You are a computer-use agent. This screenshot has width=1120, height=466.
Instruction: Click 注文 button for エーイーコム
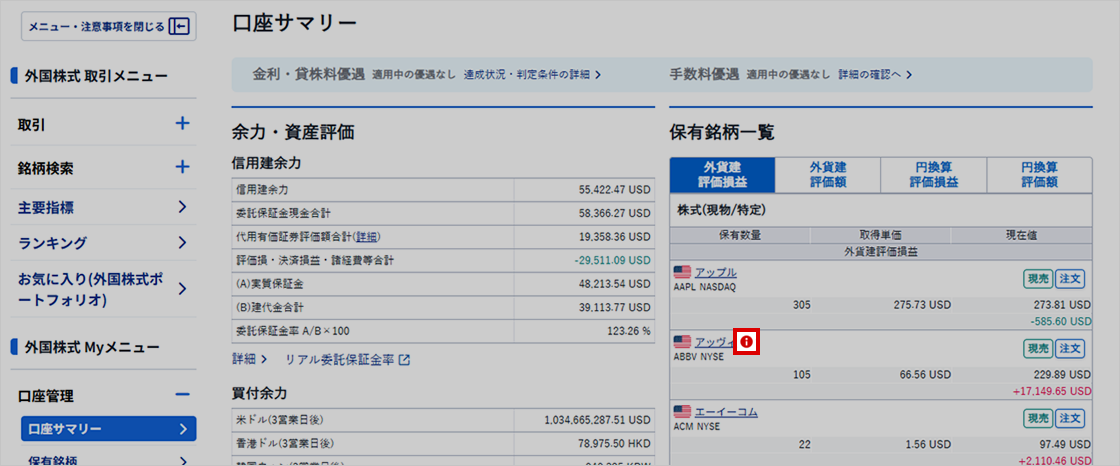tap(1070, 418)
